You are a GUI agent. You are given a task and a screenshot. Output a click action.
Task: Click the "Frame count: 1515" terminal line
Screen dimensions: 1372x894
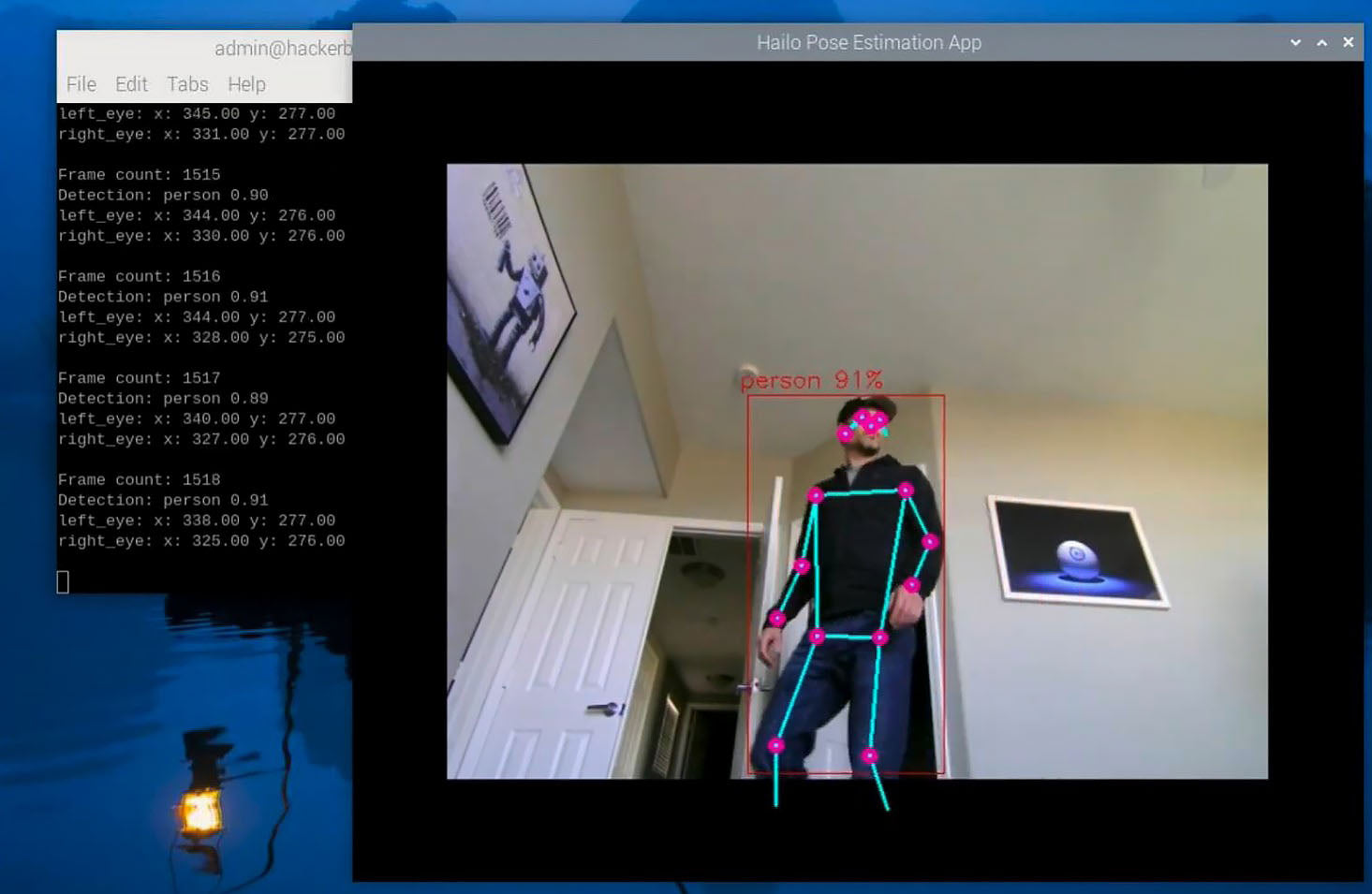[140, 175]
